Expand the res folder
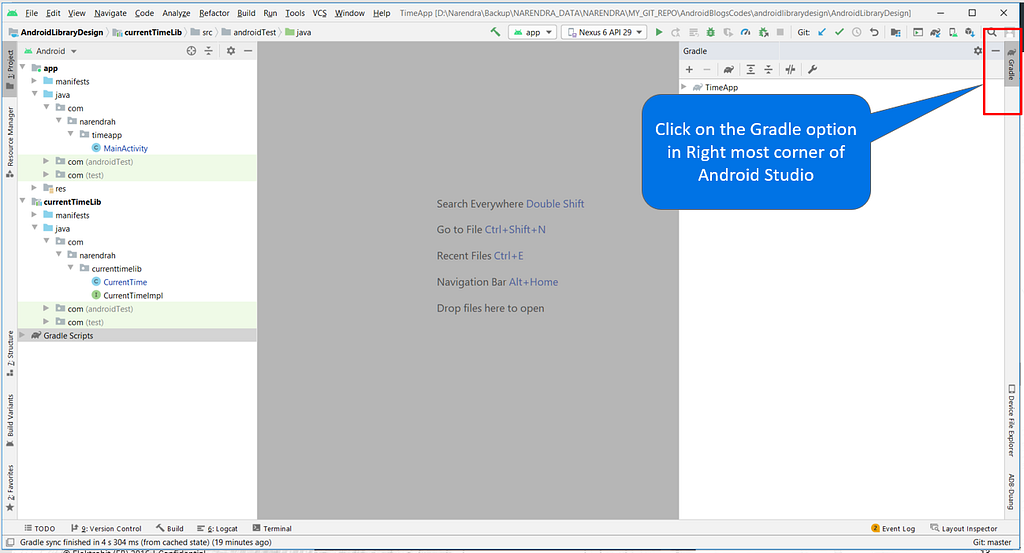Image resolution: width=1024 pixels, height=553 pixels. pos(34,187)
